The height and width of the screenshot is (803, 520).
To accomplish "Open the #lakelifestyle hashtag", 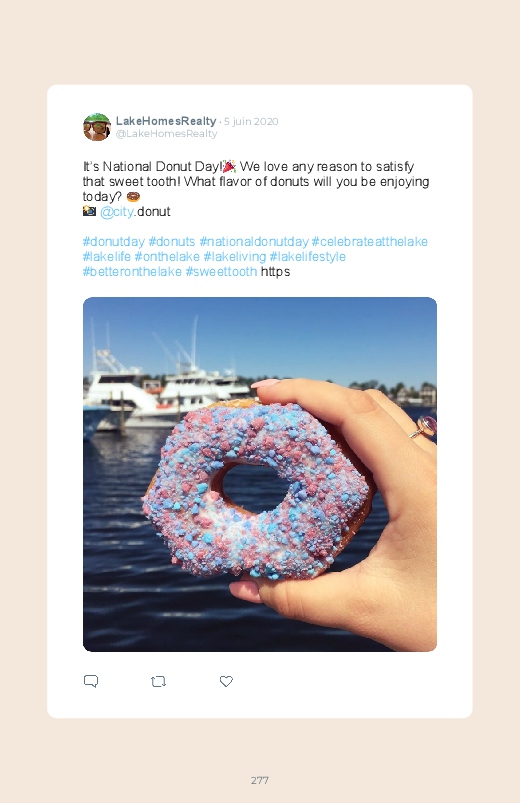I will coord(307,257).
